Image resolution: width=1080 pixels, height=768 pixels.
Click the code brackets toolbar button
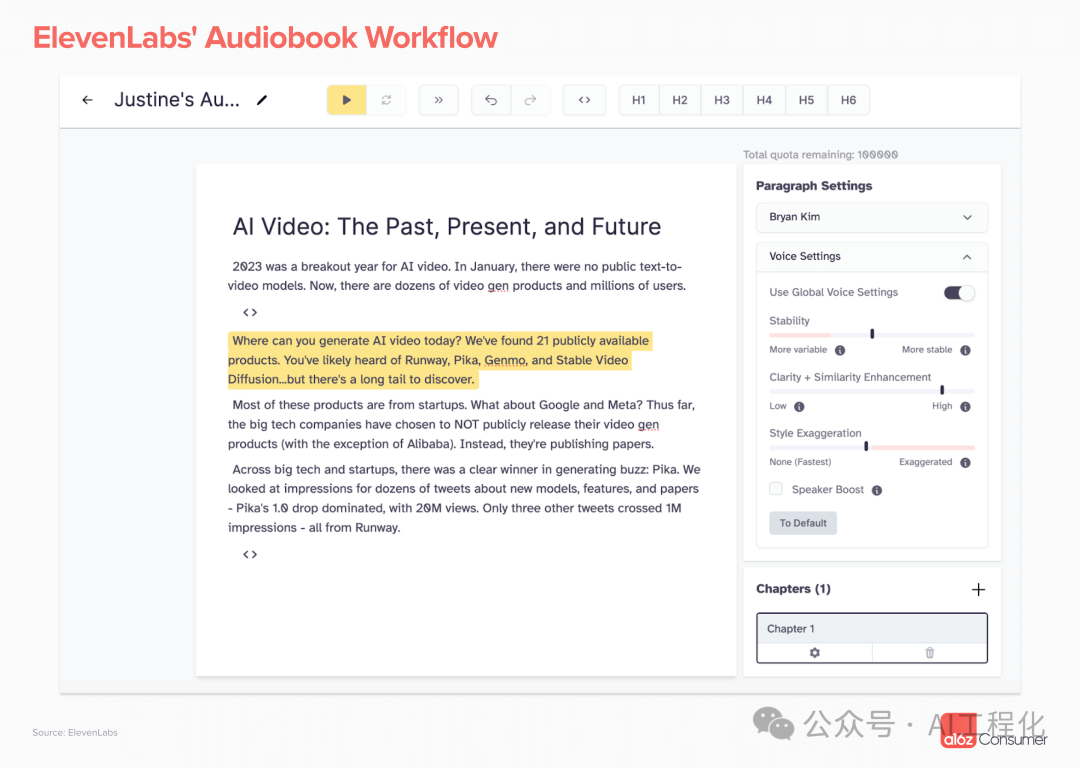coord(584,100)
